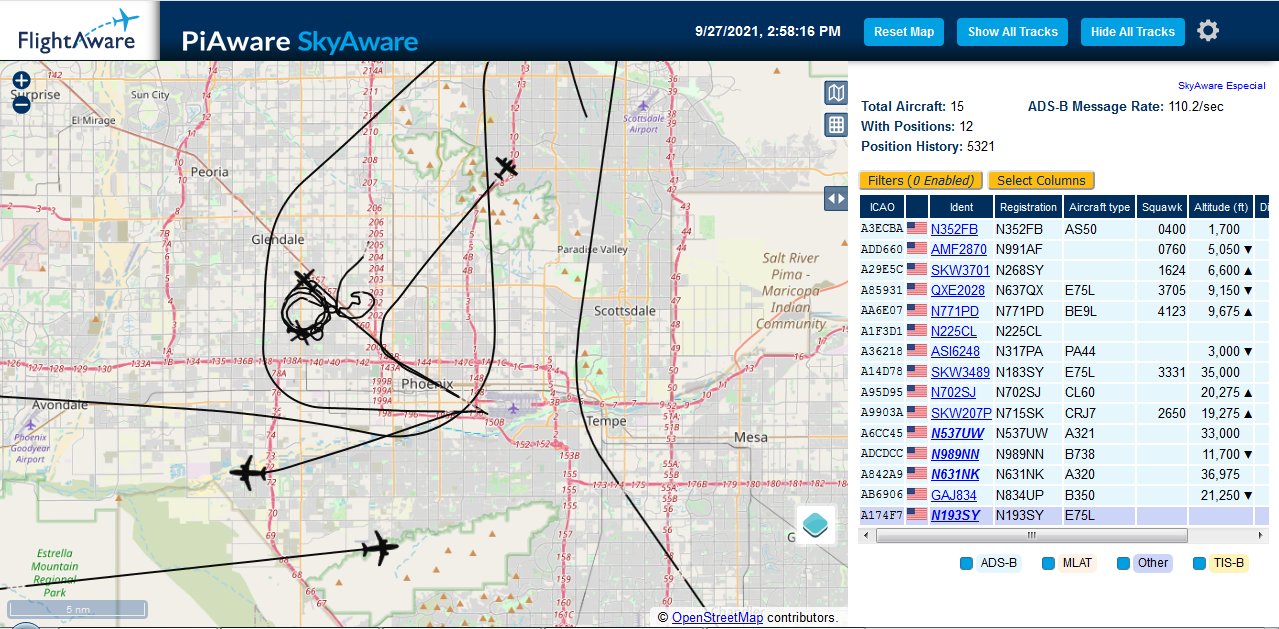This screenshot has width=1279, height=629.
Task: Click altitude 36,975 cell
Action: click(x=1220, y=474)
